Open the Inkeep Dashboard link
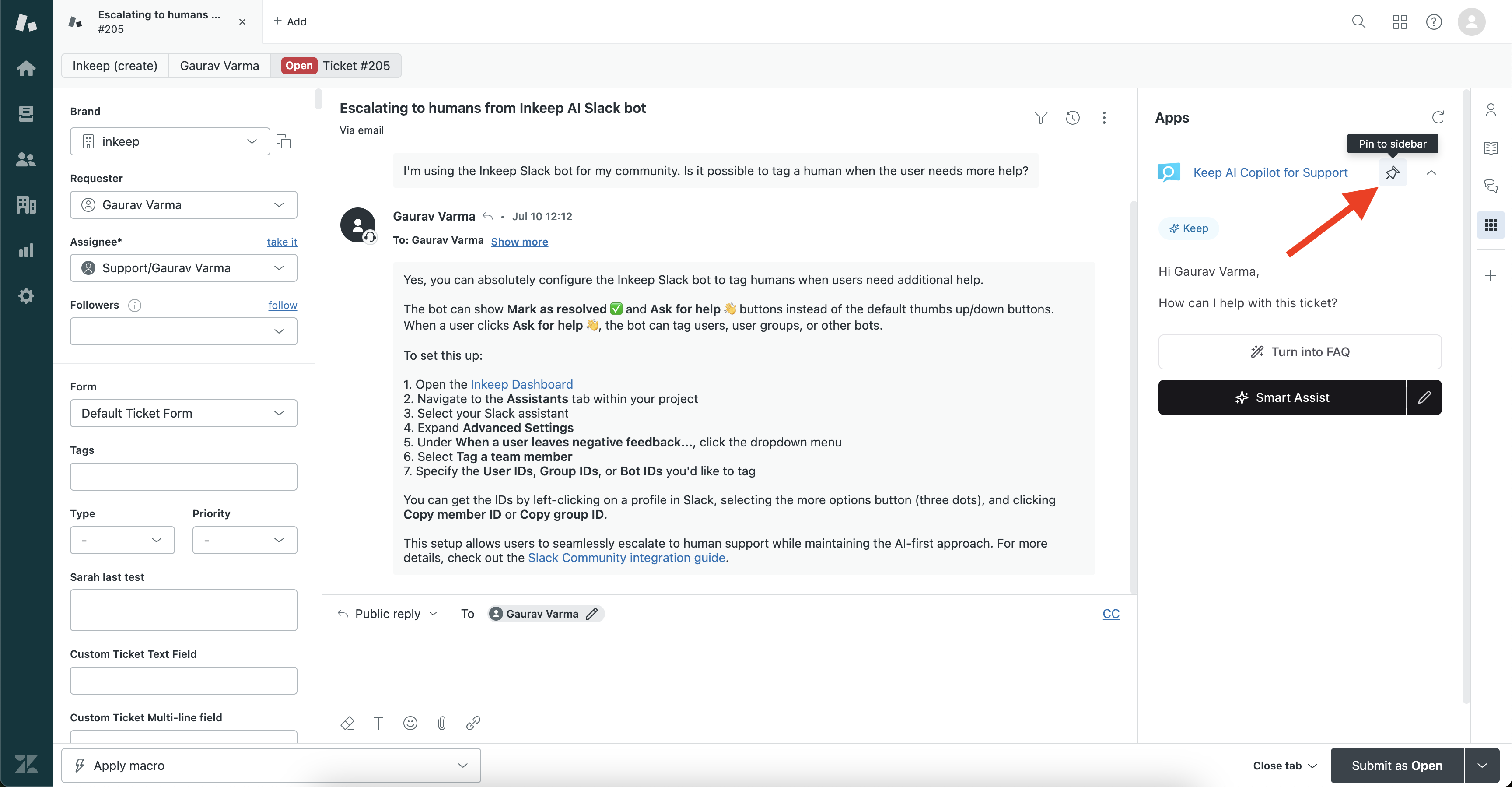Image resolution: width=1512 pixels, height=787 pixels. (521, 384)
